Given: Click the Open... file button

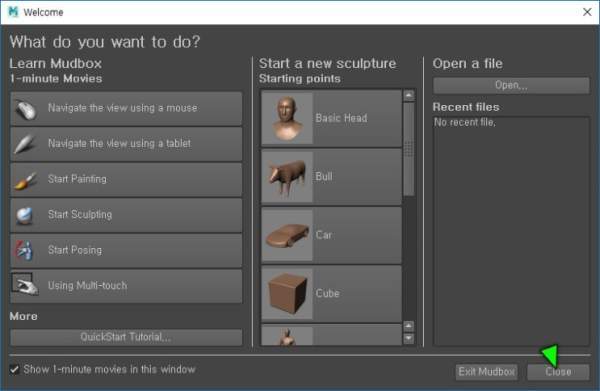Looking at the screenshot, I should (x=511, y=85).
